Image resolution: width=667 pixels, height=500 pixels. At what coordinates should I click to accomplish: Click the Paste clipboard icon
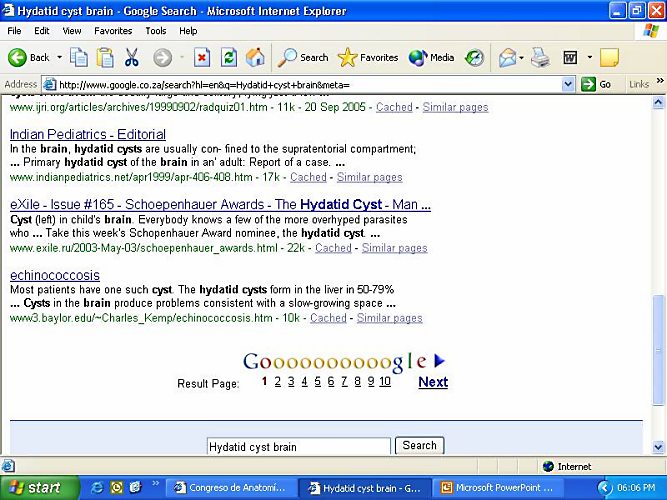tap(105, 57)
